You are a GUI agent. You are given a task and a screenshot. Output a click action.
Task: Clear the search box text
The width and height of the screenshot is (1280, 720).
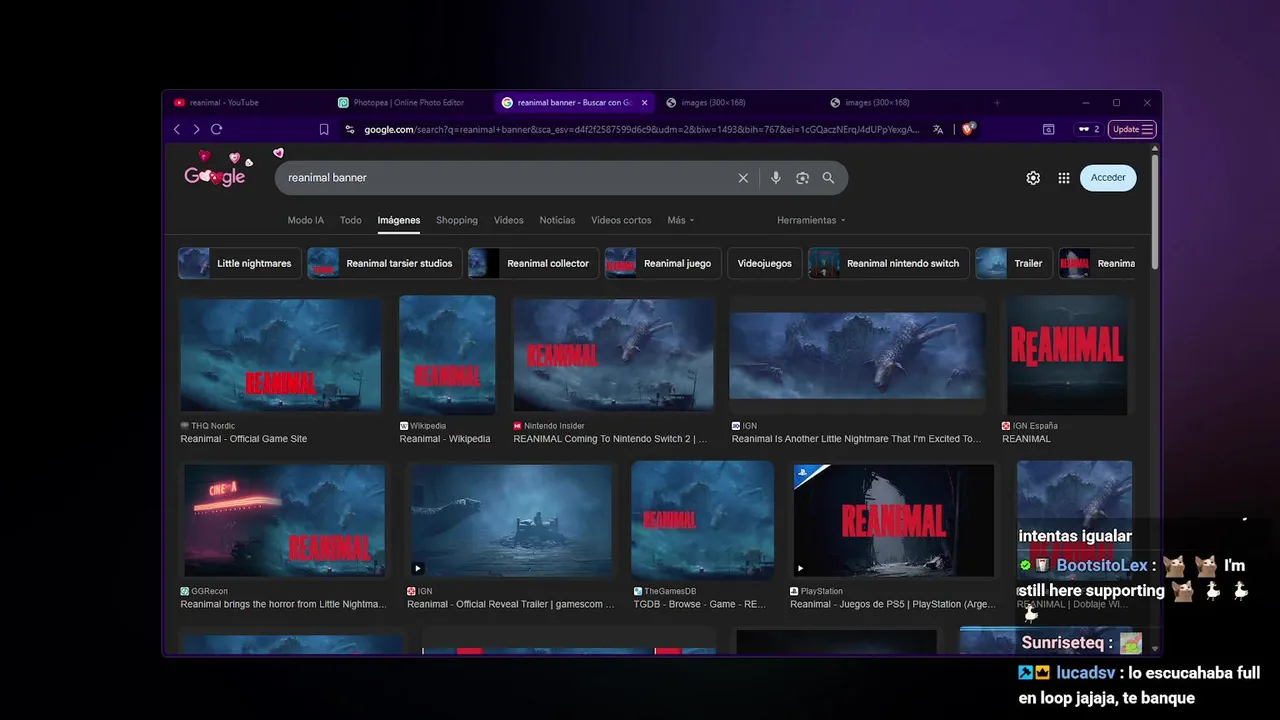click(x=743, y=178)
